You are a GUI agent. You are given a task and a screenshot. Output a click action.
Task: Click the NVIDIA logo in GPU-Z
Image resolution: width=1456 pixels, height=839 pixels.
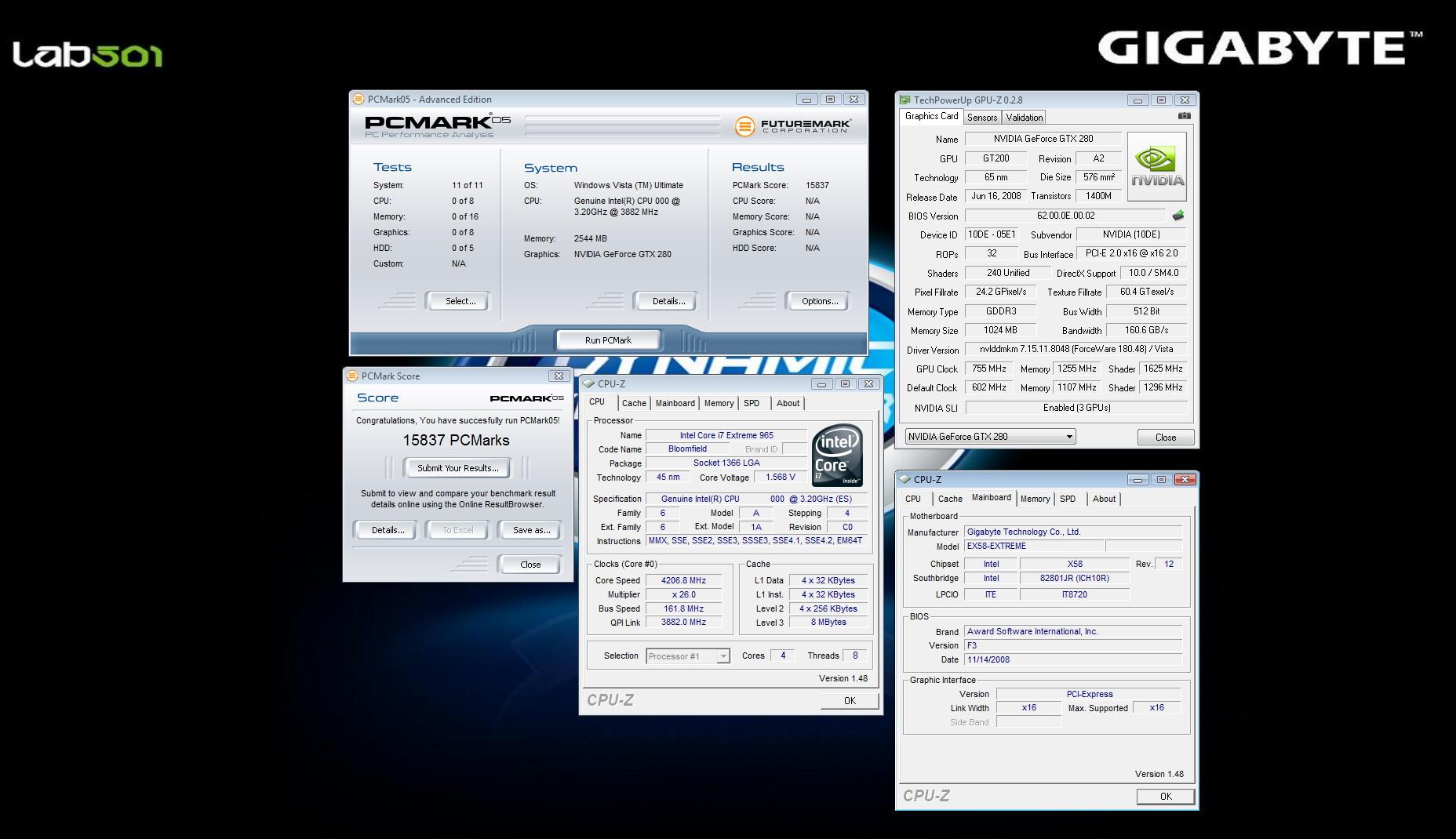point(1157,167)
